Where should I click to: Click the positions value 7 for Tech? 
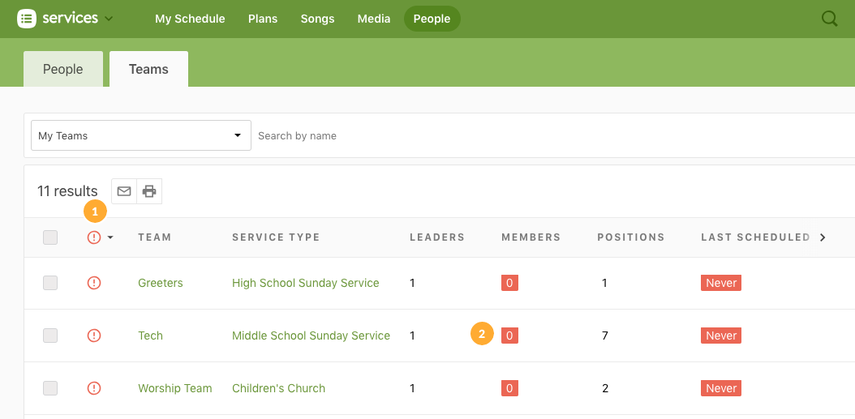[x=605, y=336]
